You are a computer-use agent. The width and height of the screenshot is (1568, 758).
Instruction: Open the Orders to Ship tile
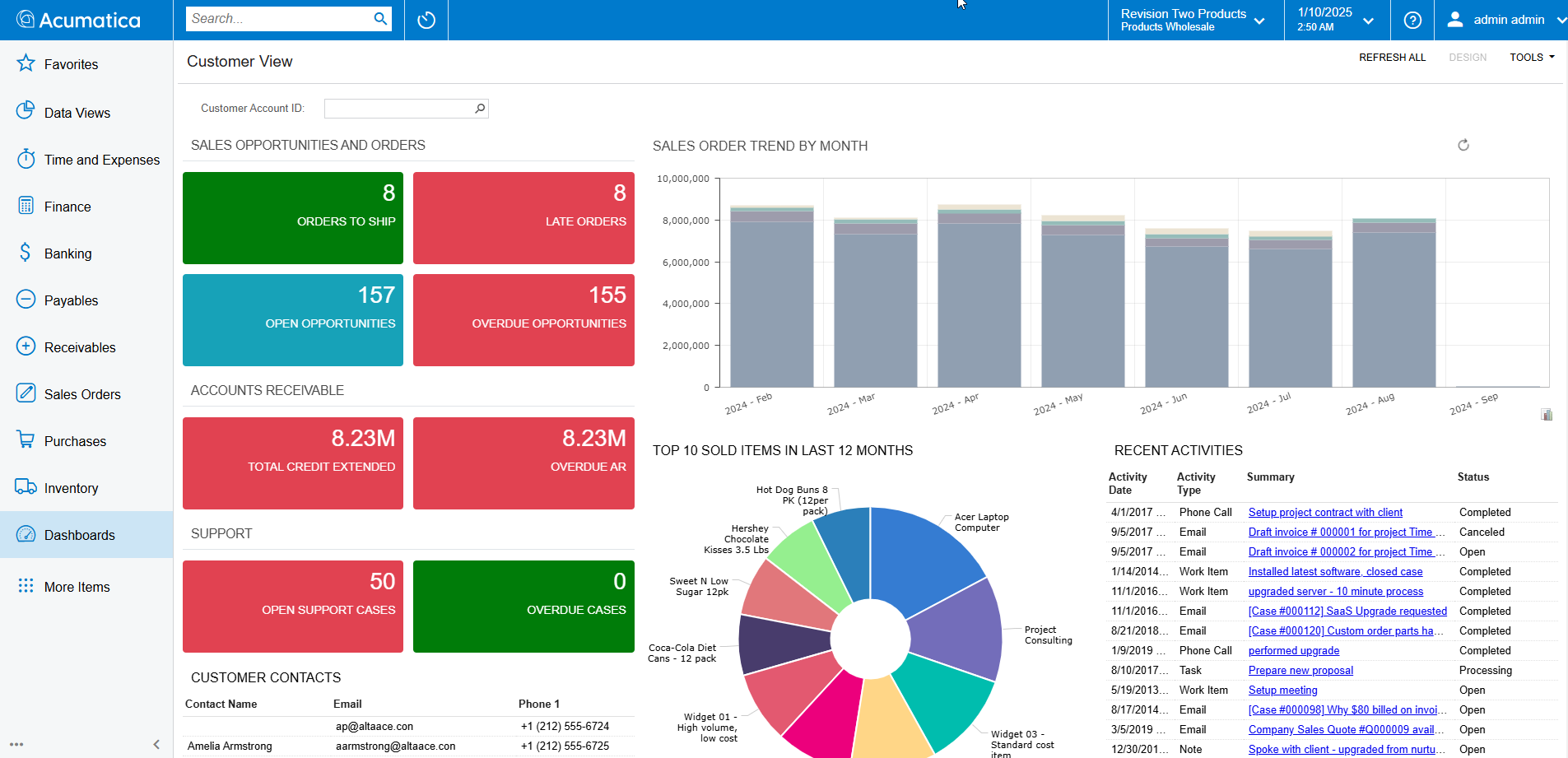point(293,218)
